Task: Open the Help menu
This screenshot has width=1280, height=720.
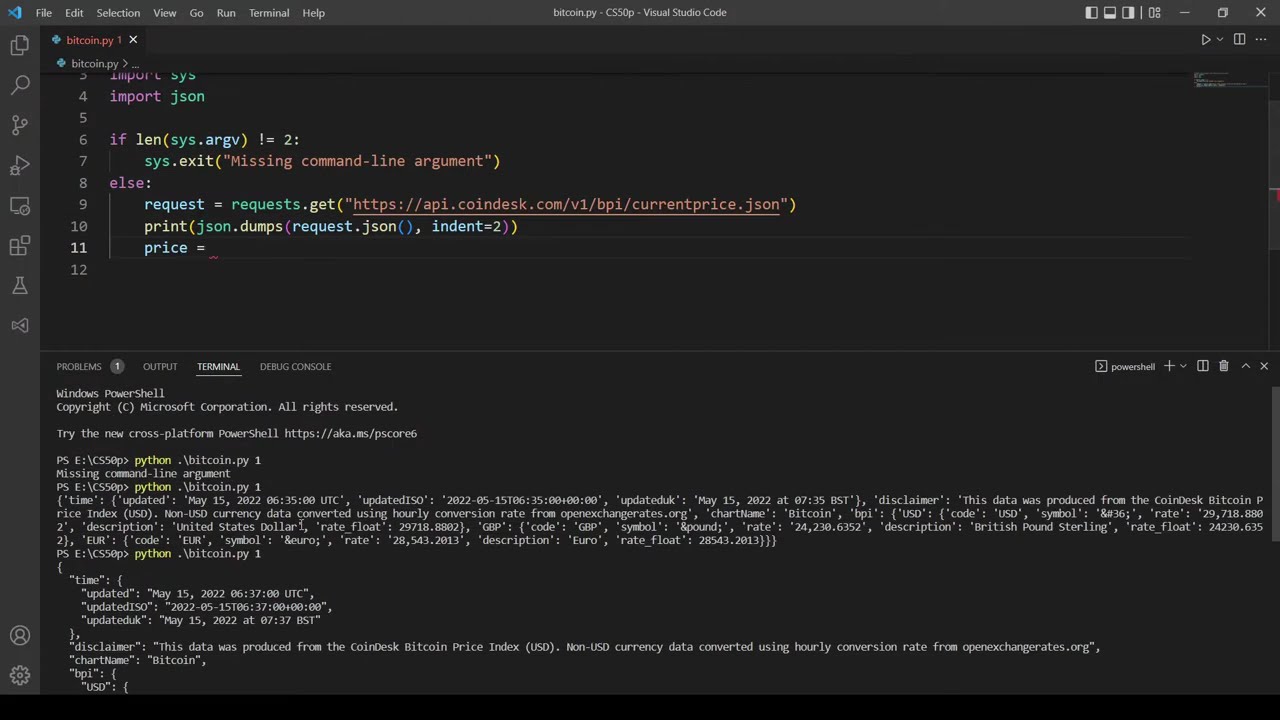Action: click(313, 12)
